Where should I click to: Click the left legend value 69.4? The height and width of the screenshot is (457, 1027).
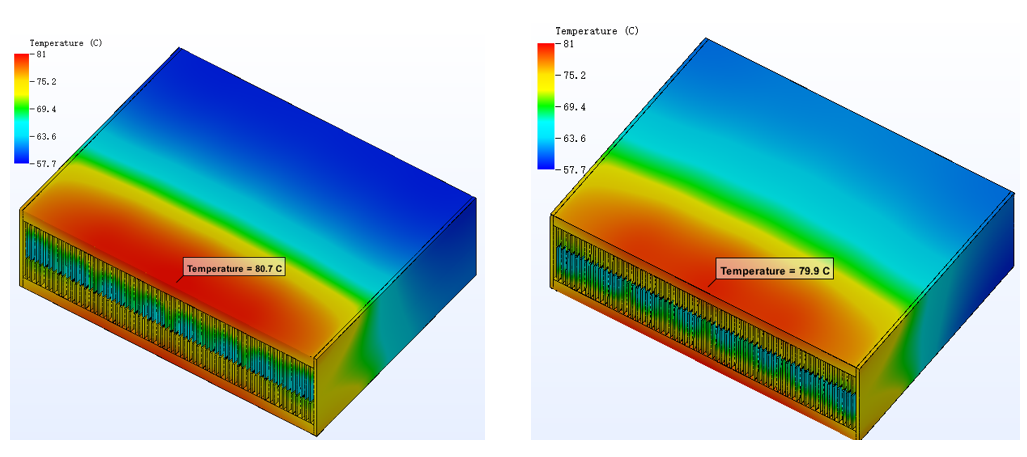(46, 109)
